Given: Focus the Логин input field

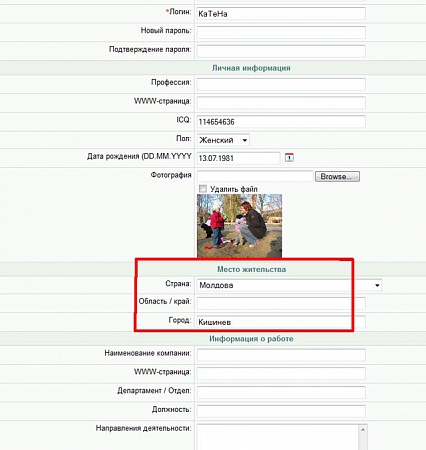Looking at the screenshot, I should [281, 14].
